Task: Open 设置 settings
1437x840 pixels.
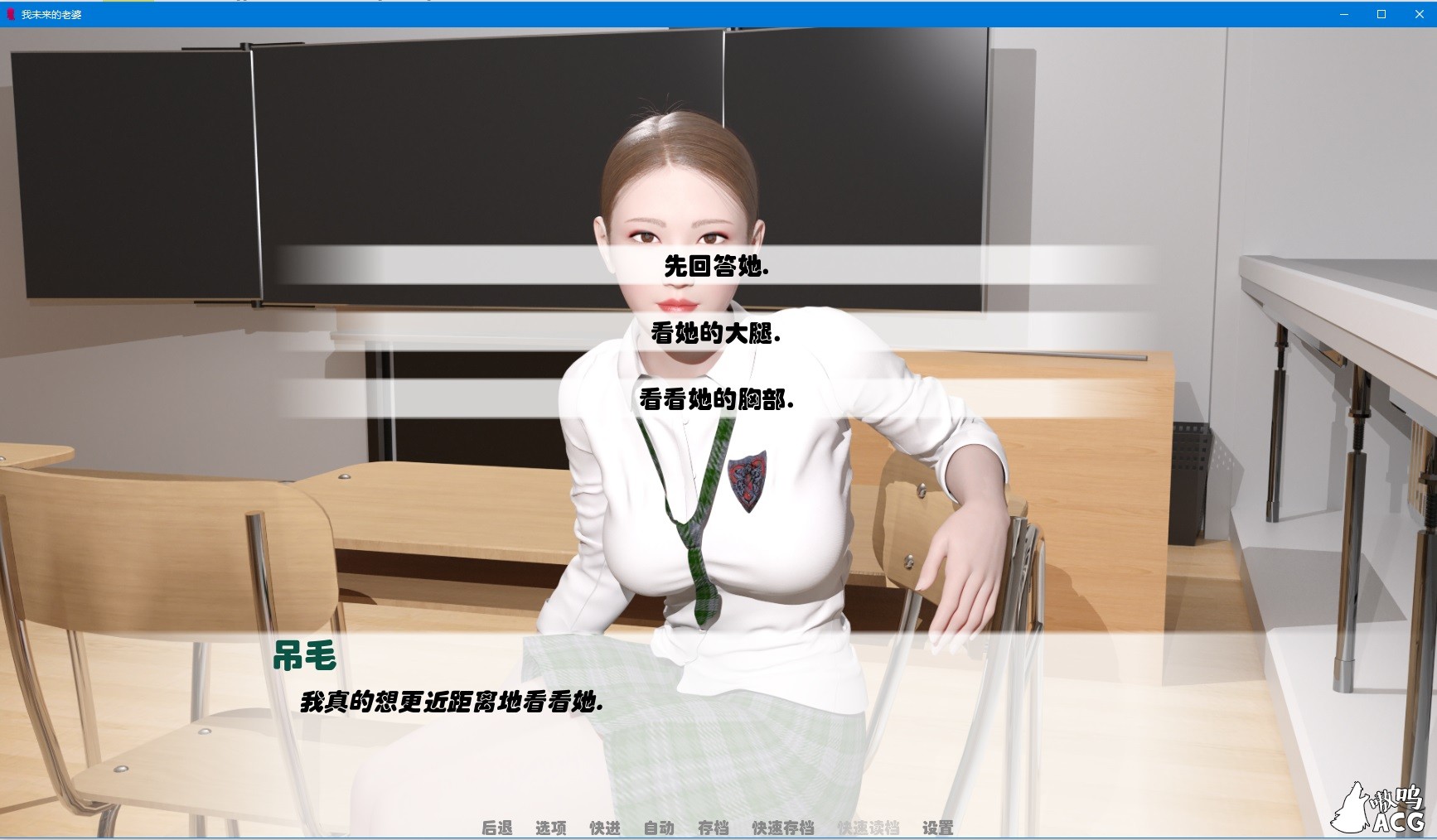Action: pyautogui.click(x=938, y=828)
